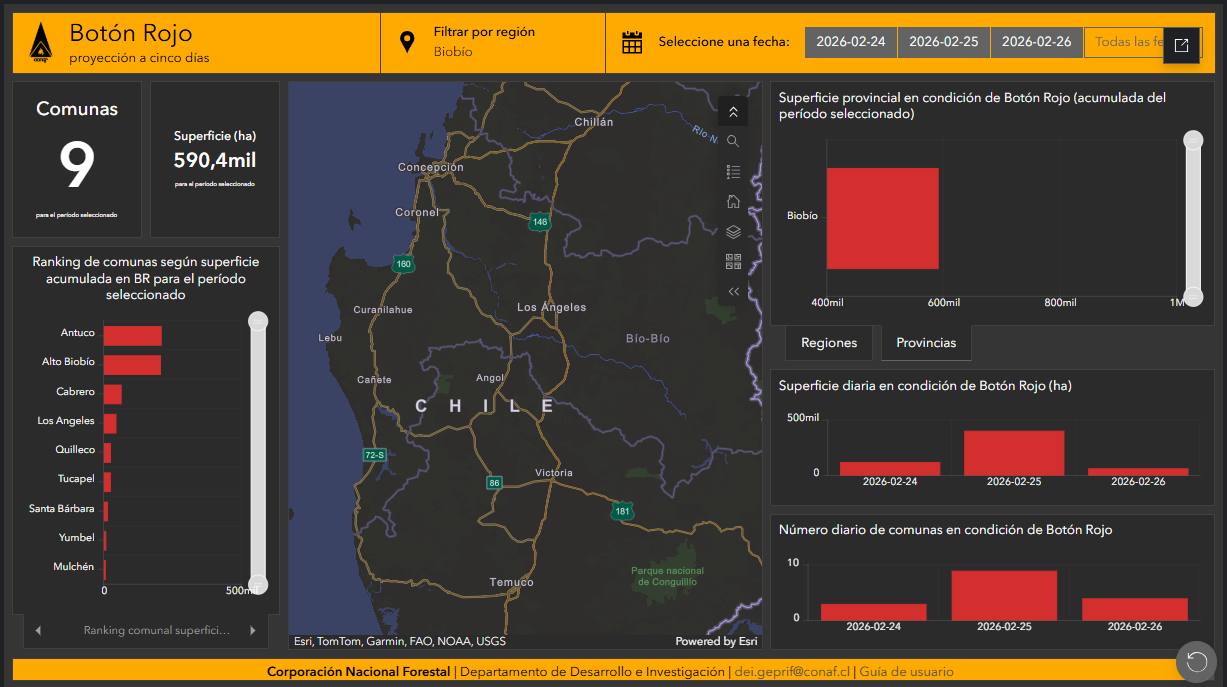This screenshot has width=1227, height=687.
Task: Click the ranking chart's top slider handle
Action: click(x=258, y=321)
